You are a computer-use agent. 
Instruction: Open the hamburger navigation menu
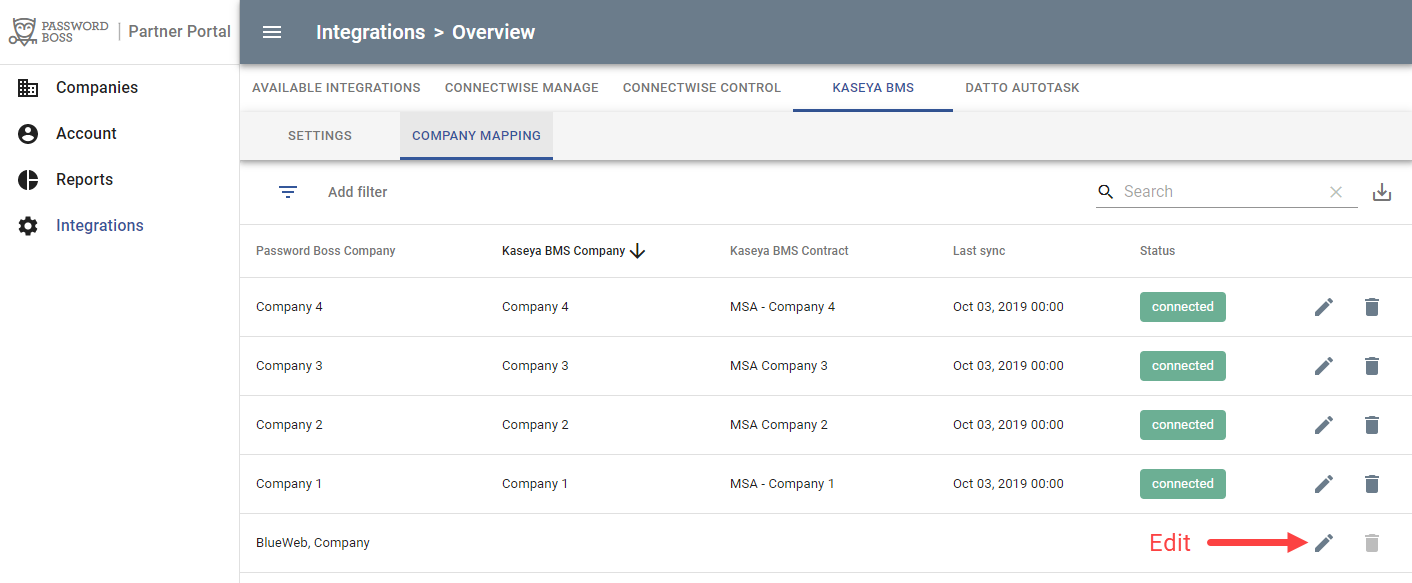(272, 32)
